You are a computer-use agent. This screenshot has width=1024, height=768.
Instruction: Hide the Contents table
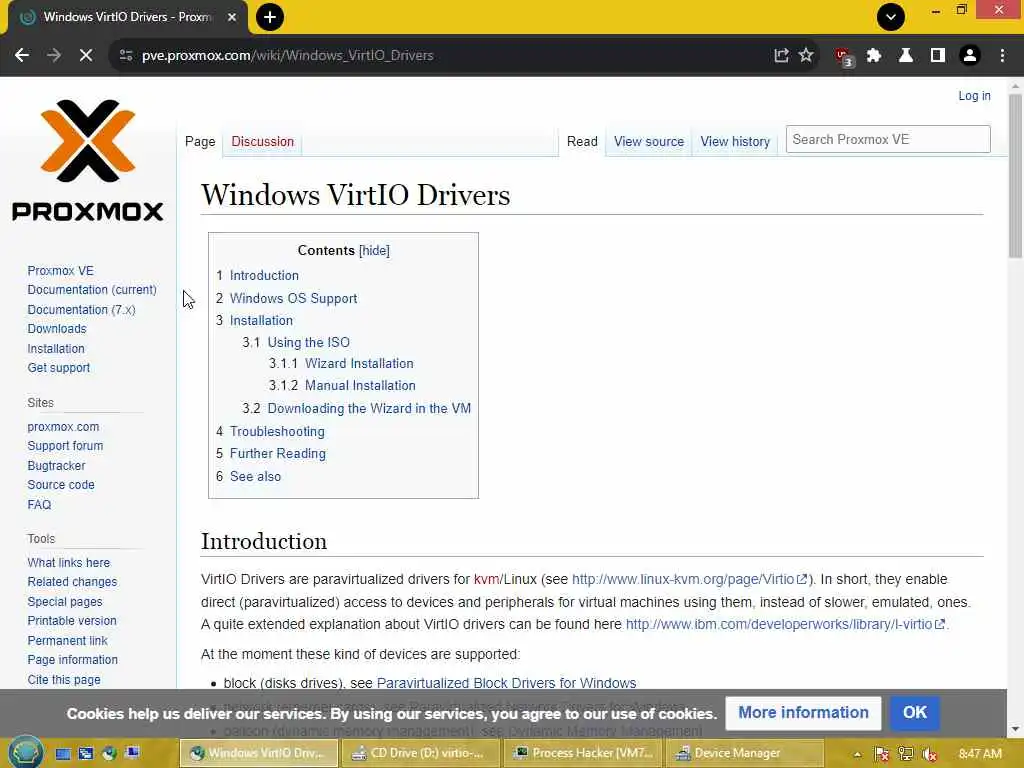point(374,251)
